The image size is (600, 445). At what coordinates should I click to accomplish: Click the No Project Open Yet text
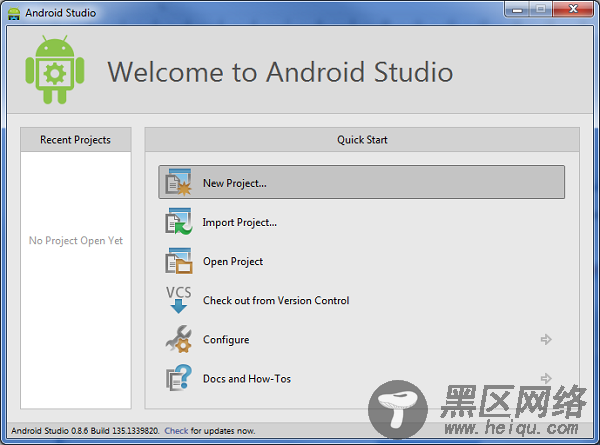(x=76, y=241)
